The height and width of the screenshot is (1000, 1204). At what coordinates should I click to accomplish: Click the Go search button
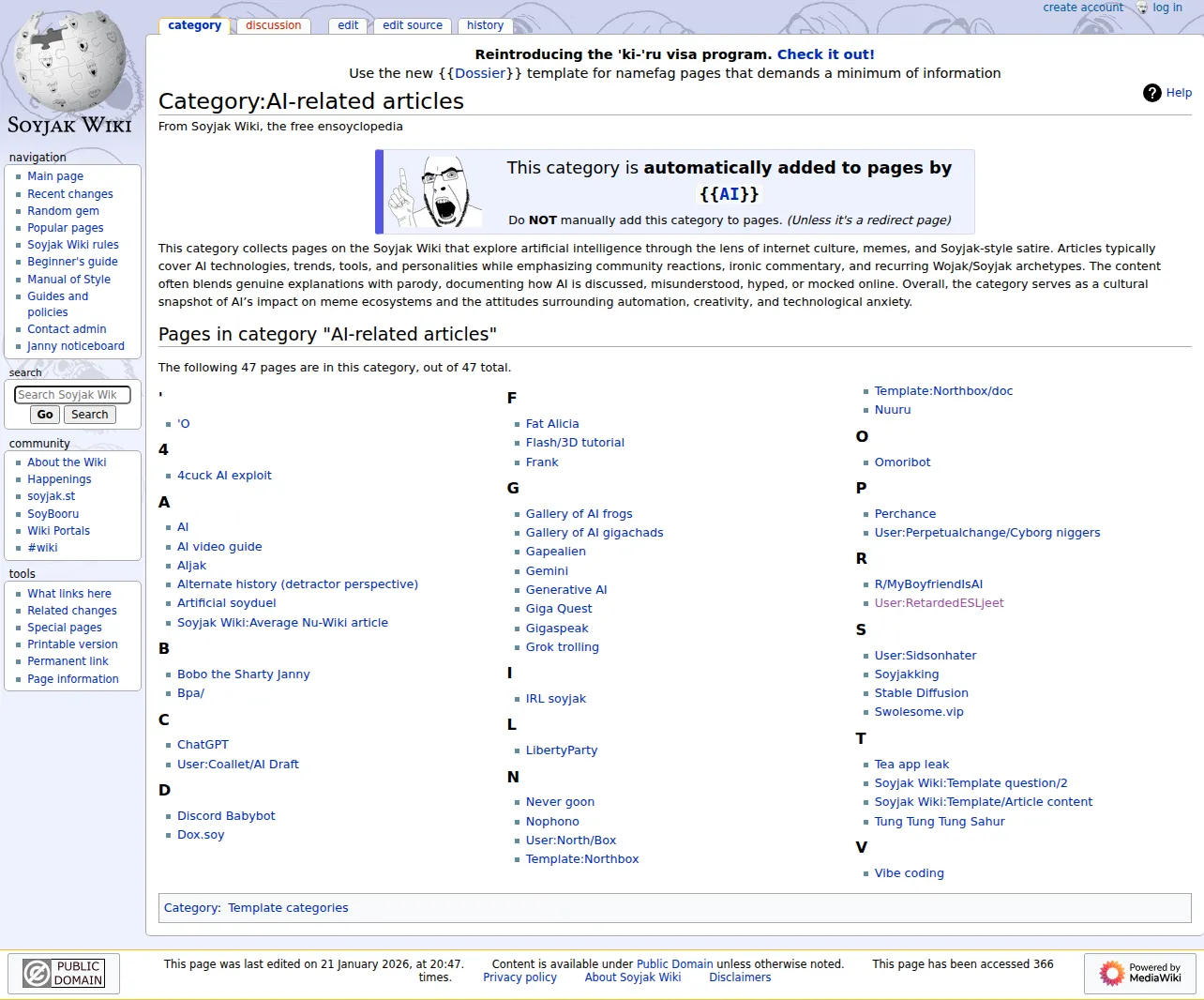45,415
